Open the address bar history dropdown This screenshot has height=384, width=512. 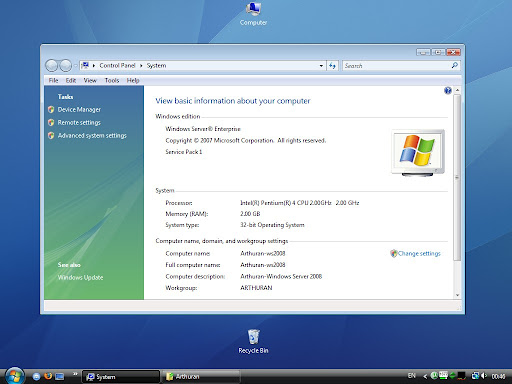click(x=321, y=66)
